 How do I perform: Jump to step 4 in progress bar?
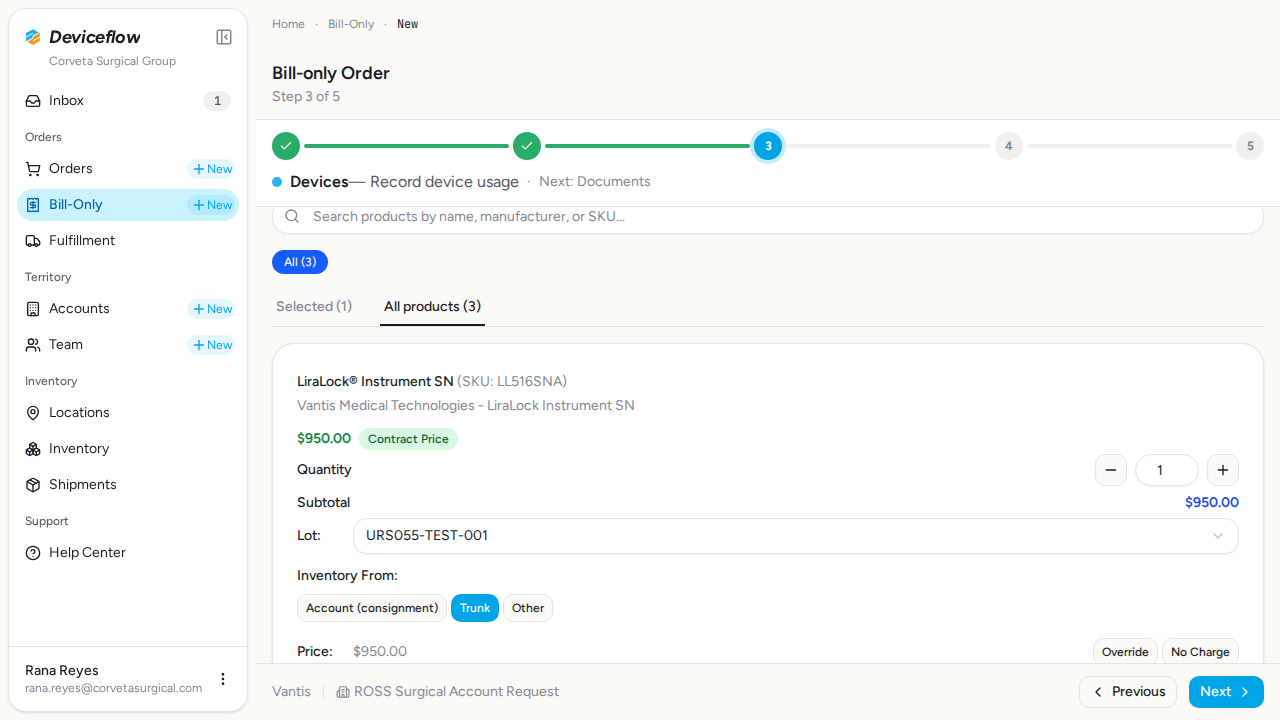(1008, 146)
